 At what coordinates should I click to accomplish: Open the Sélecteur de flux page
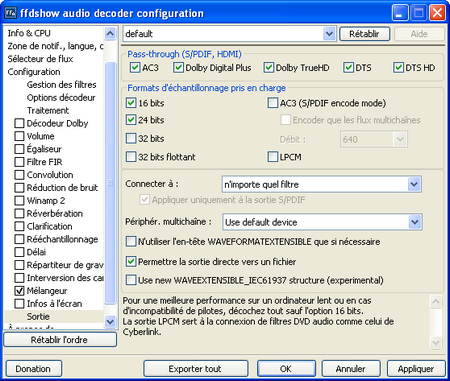(x=40, y=59)
